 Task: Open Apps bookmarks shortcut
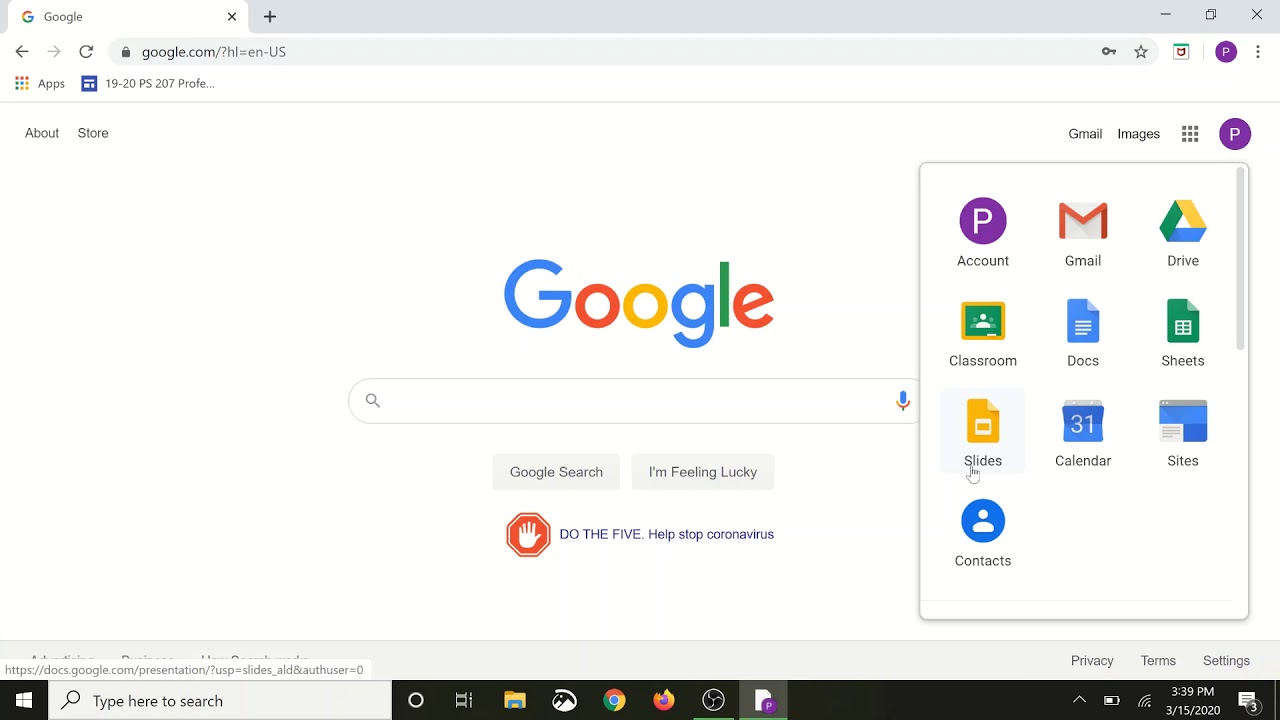[40, 84]
